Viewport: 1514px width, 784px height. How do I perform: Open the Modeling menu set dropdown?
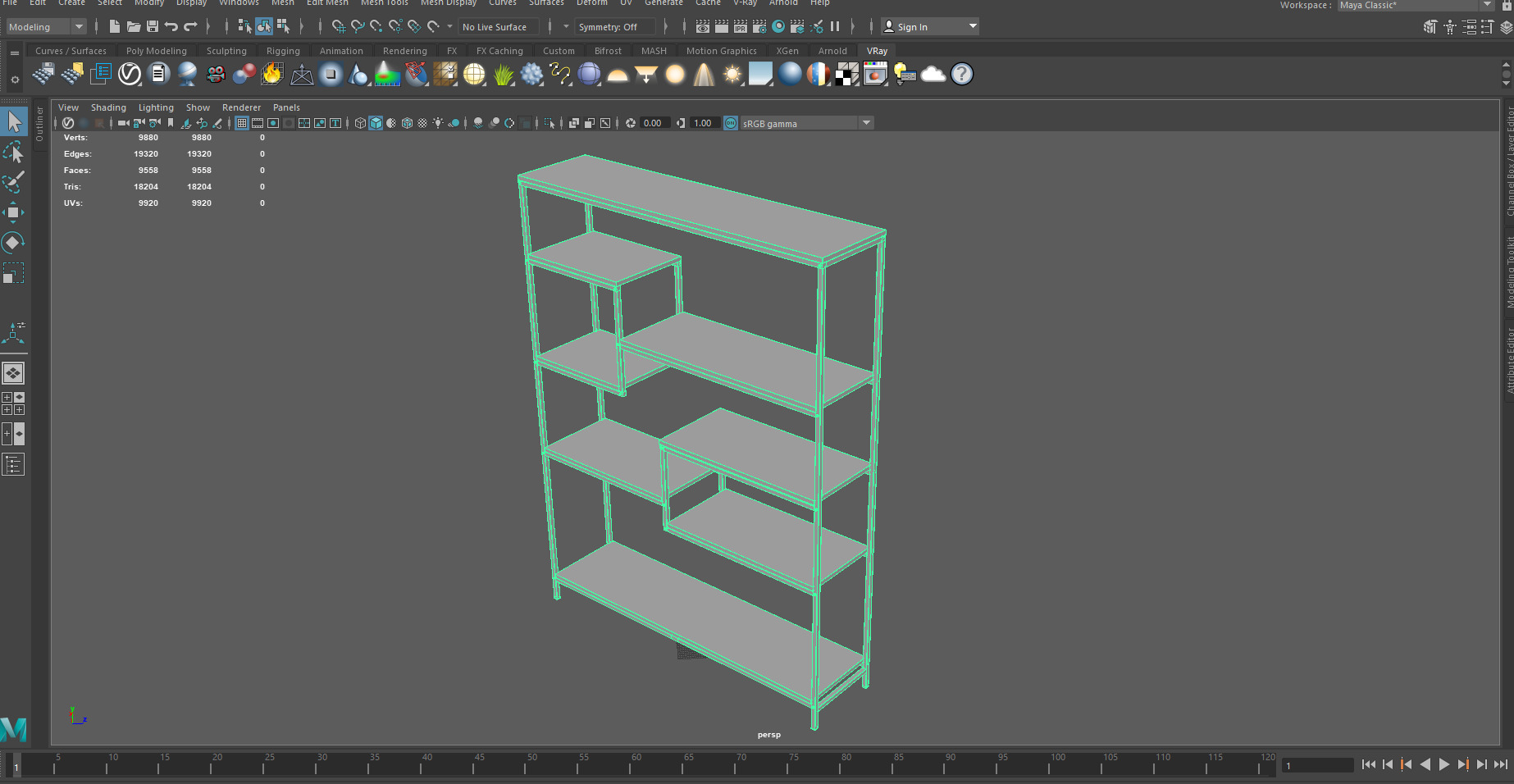[46, 27]
